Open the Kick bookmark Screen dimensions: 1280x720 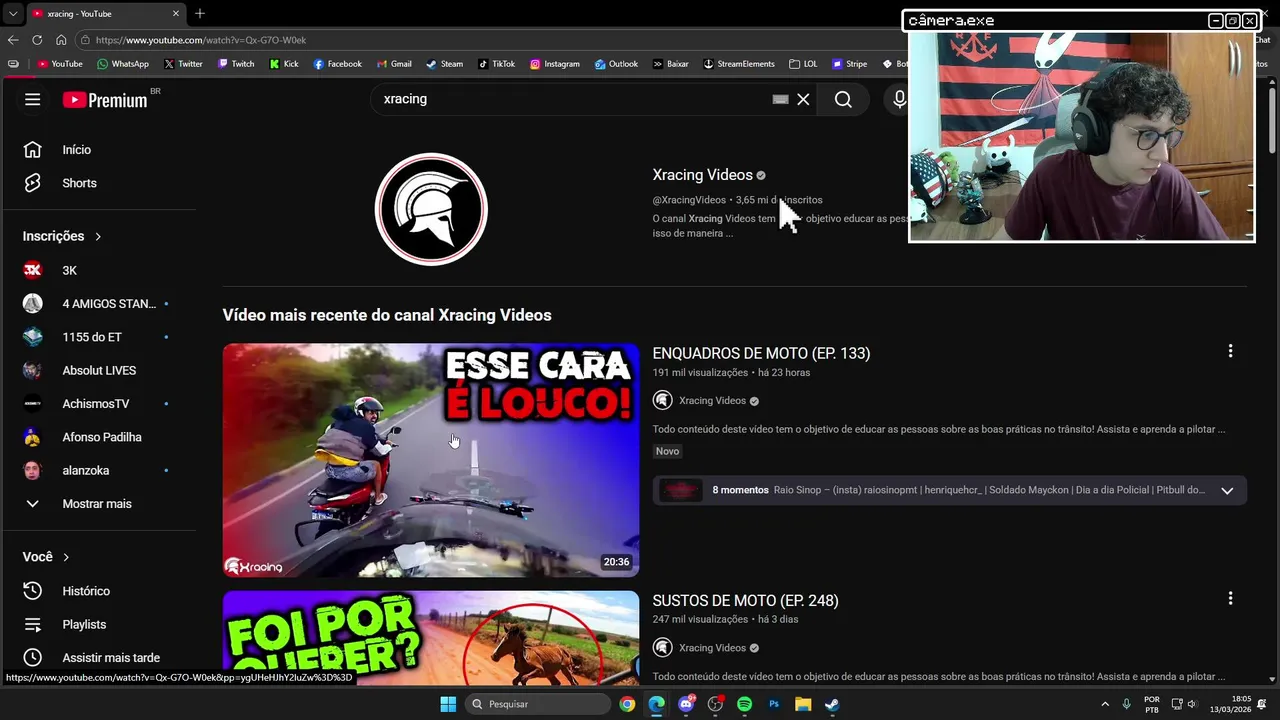(x=284, y=63)
